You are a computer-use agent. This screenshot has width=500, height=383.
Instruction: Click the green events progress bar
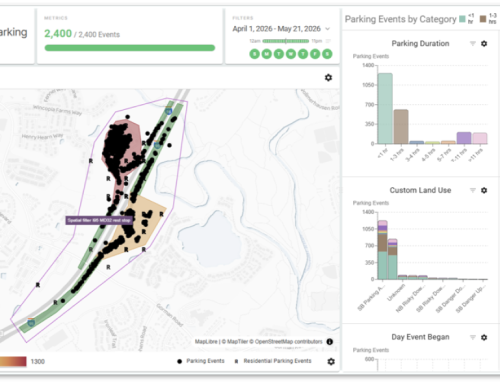[x=130, y=48]
